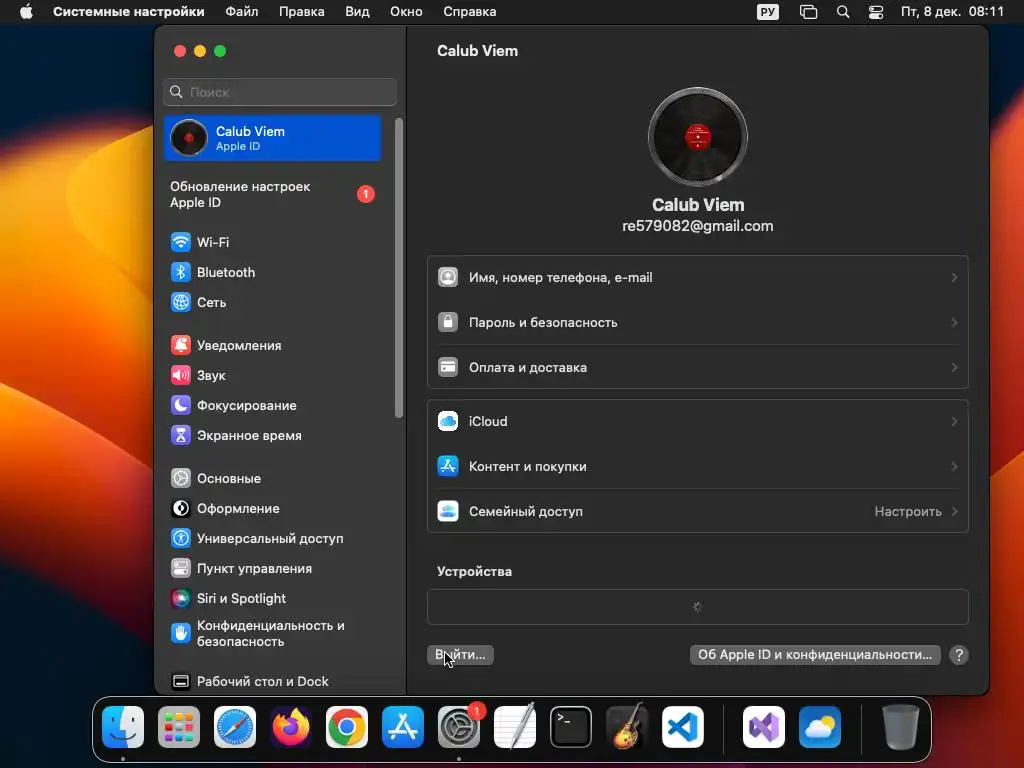Launch Safari from the Dock
Image resolution: width=1024 pixels, height=768 pixels.
235,727
